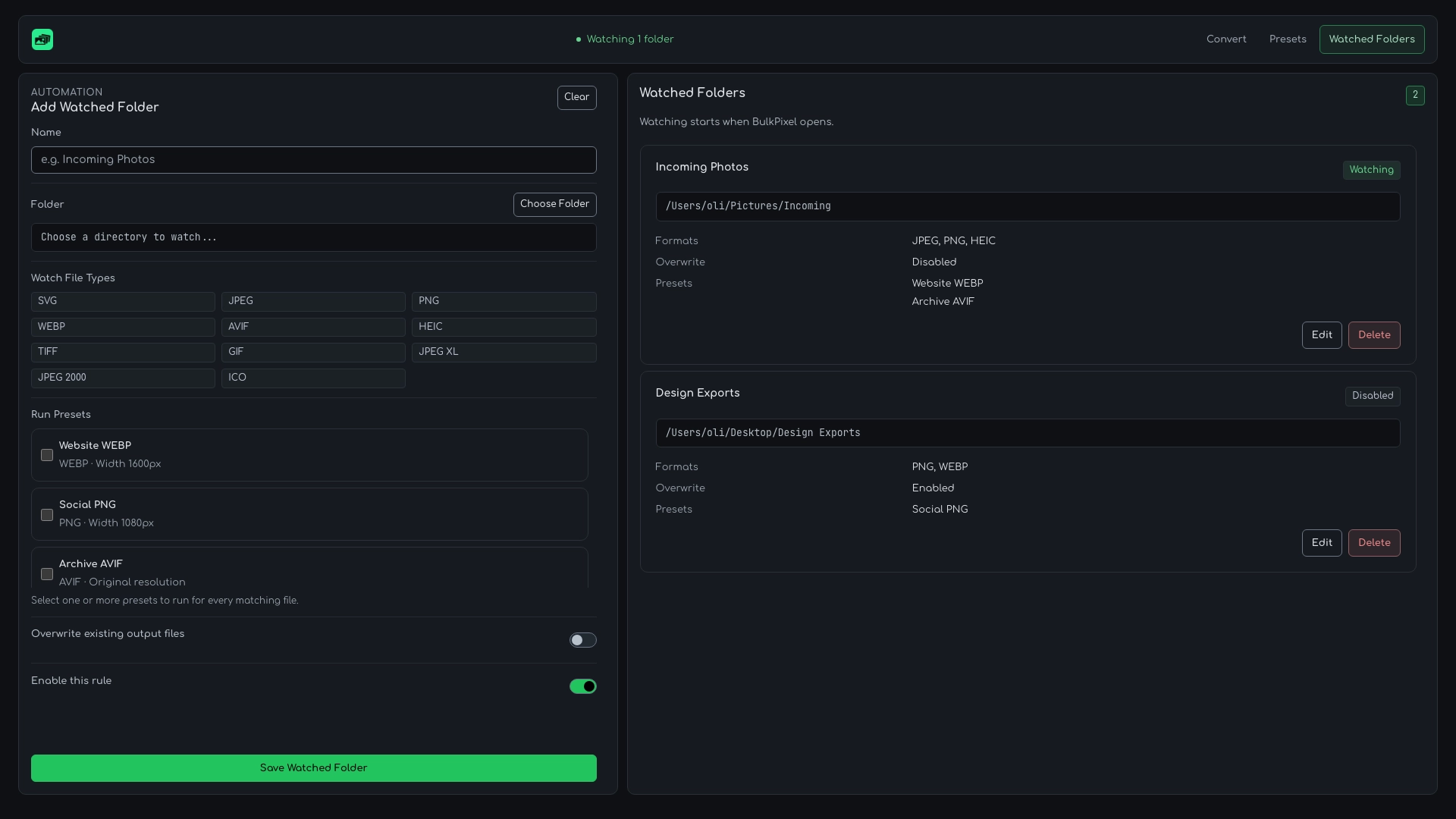Click the Choose Folder button

(554, 204)
